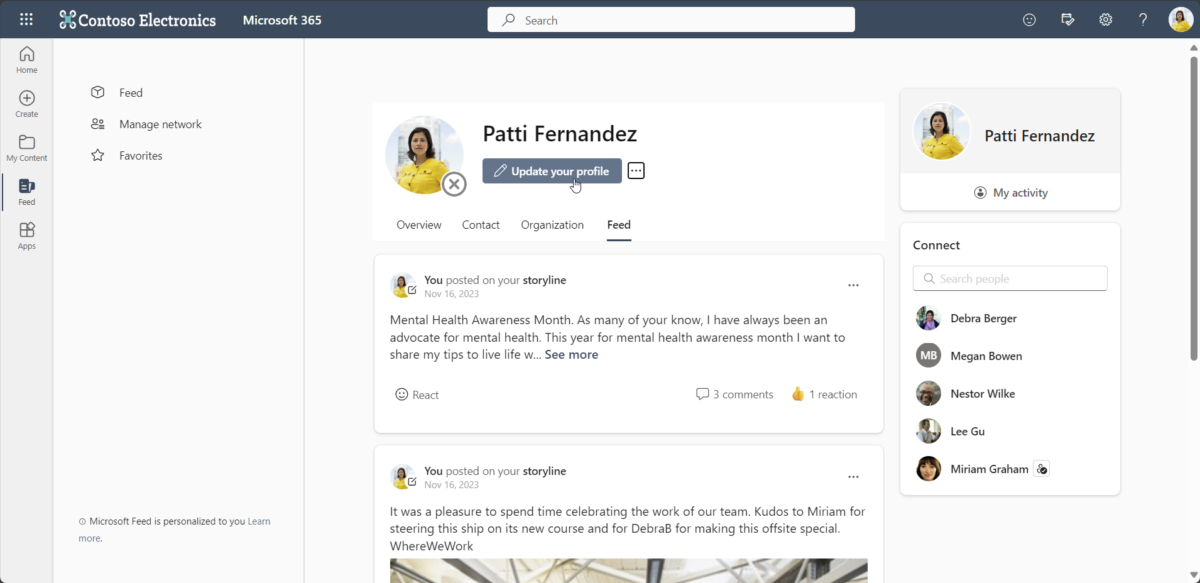Image resolution: width=1200 pixels, height=583 pixels.
Task: Send feedback using the smiley face icon
Action: [1029, 19]
